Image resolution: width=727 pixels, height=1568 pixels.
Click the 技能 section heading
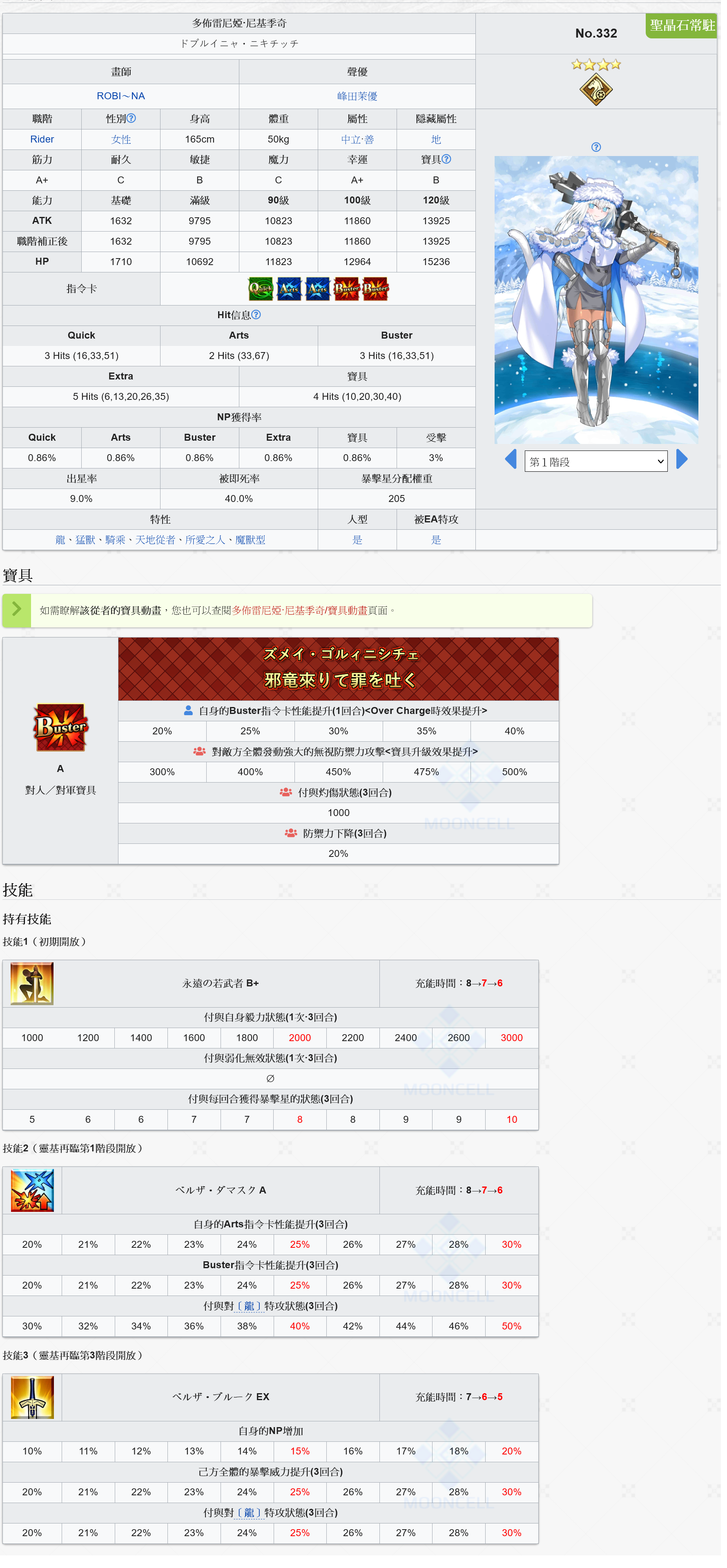(x=18, y=897)
